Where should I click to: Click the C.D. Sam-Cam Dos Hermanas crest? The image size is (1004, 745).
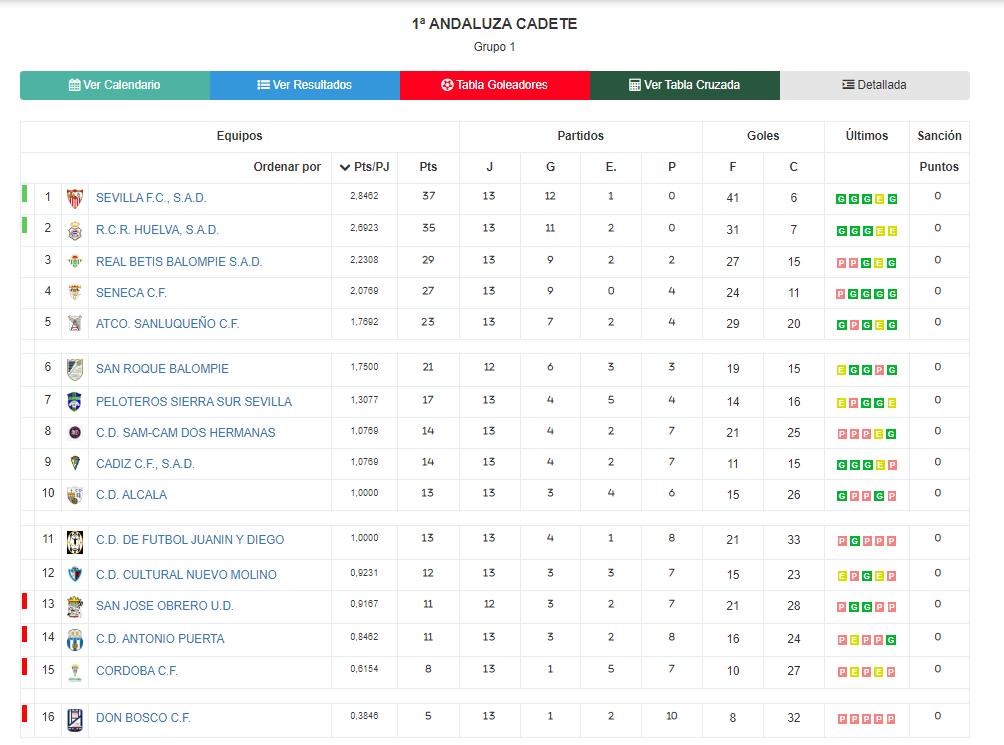pyautogui.click(x=75, y=433)
